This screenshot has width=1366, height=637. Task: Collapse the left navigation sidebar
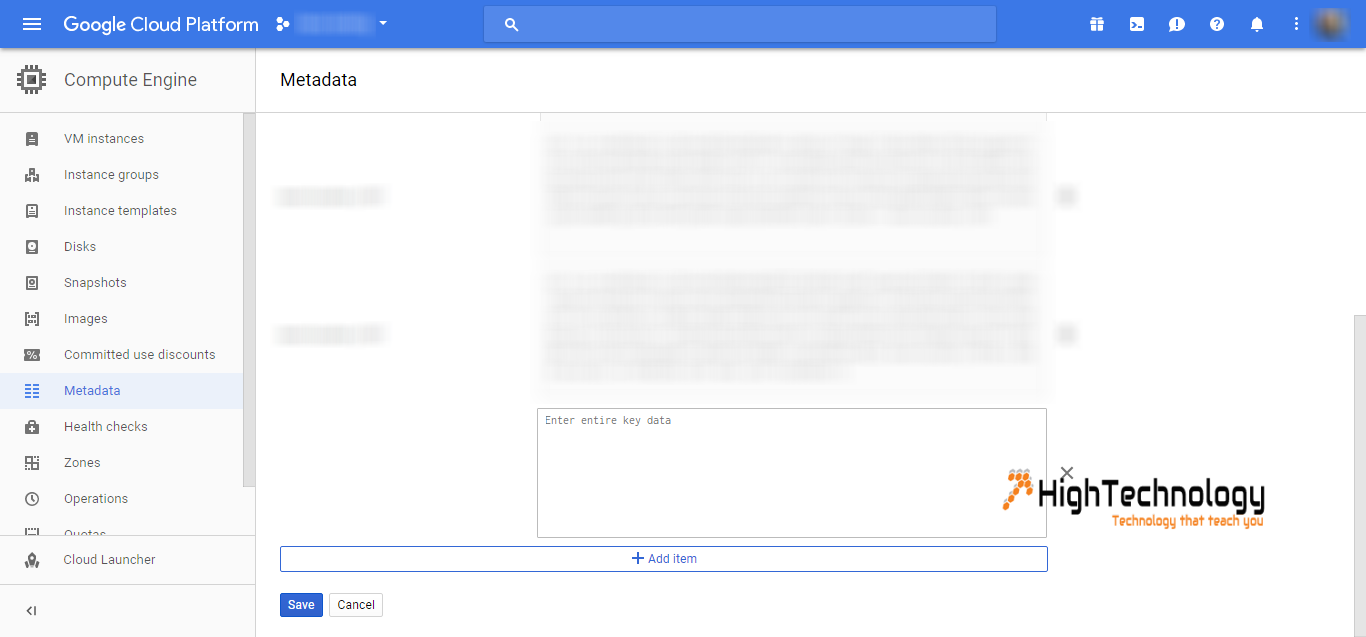coord(31,611)
